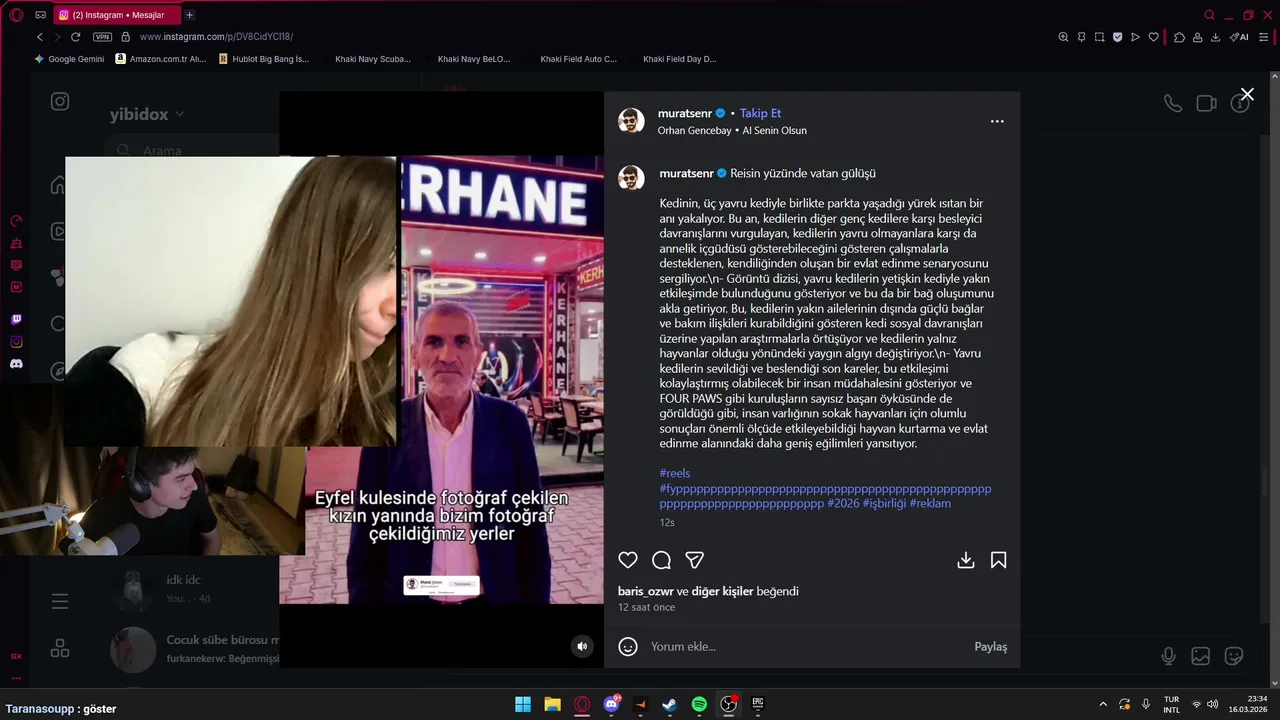Switch to the Instagram Mesajlar tab
The image size is (1280, 720).
(x=115, y=15)
